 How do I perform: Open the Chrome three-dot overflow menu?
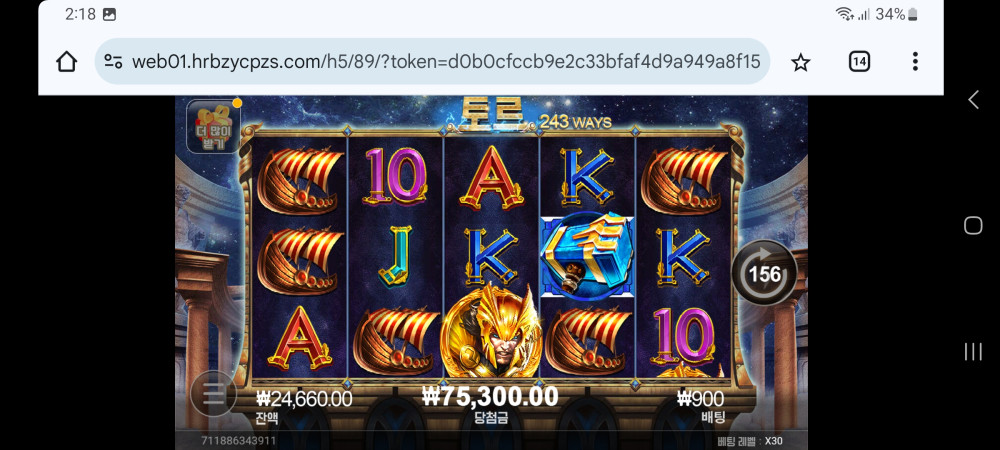click(915, 61)
